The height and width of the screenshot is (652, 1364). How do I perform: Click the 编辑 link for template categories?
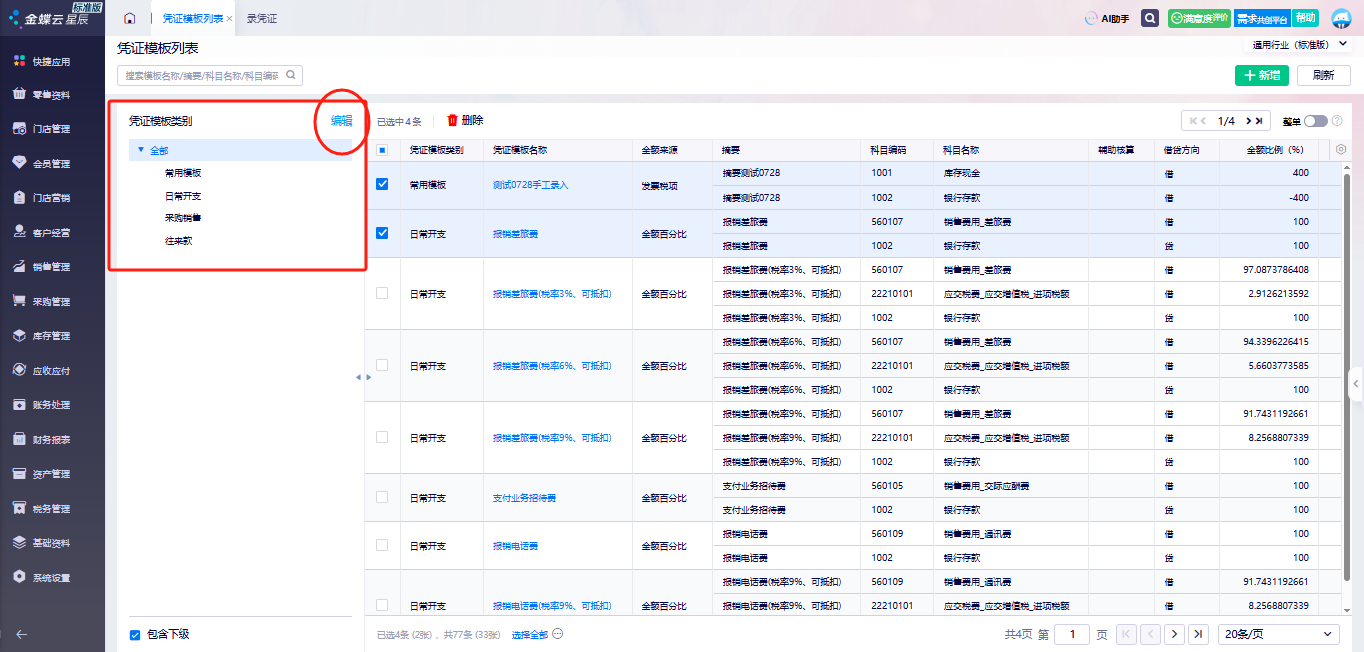pos(341,121)
